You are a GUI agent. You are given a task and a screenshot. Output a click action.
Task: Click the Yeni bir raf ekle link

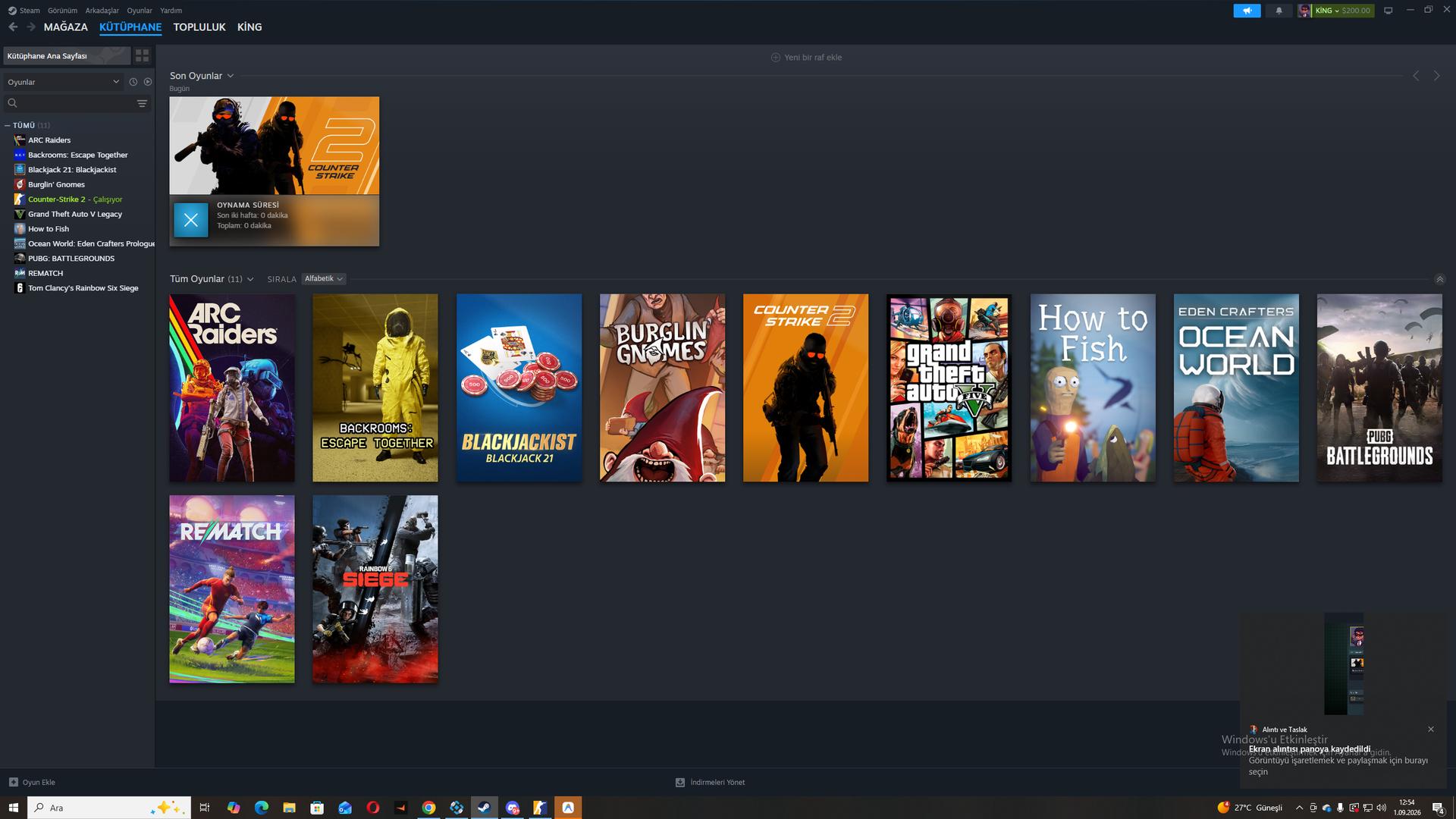point(813,58)
